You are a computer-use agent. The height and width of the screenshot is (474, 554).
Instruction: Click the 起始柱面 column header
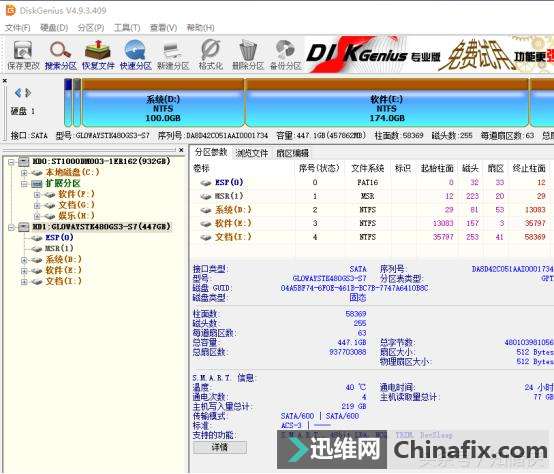click(x=437, y=168)
